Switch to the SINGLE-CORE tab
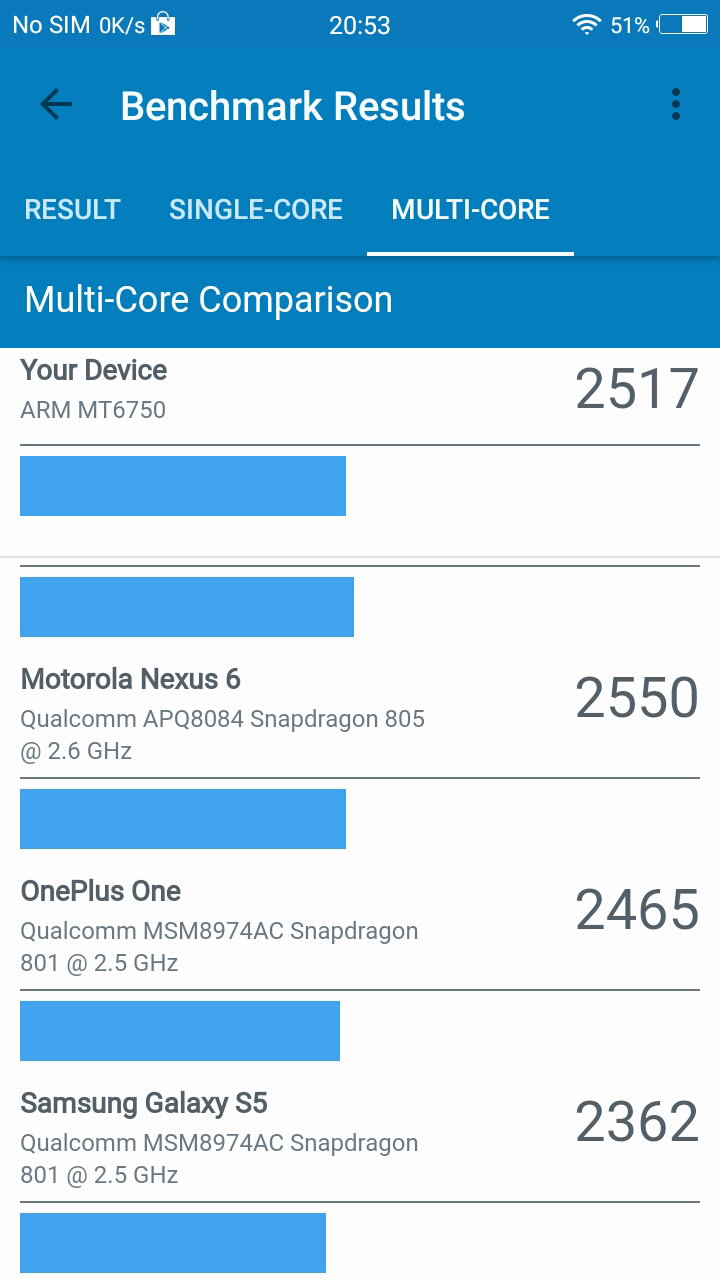 256,209
